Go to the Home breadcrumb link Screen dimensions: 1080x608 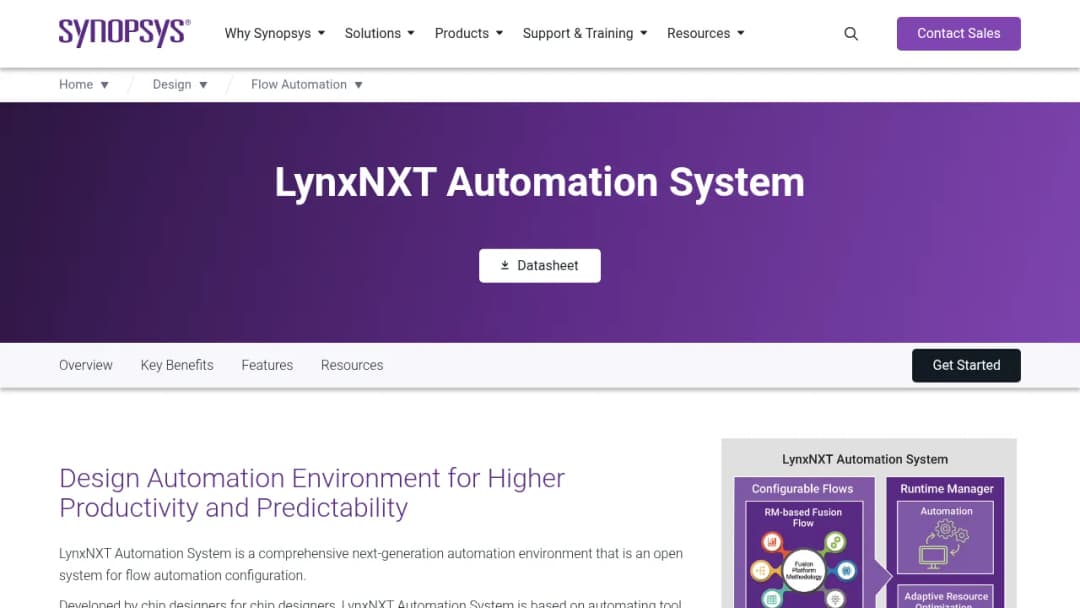click(76, 84)
